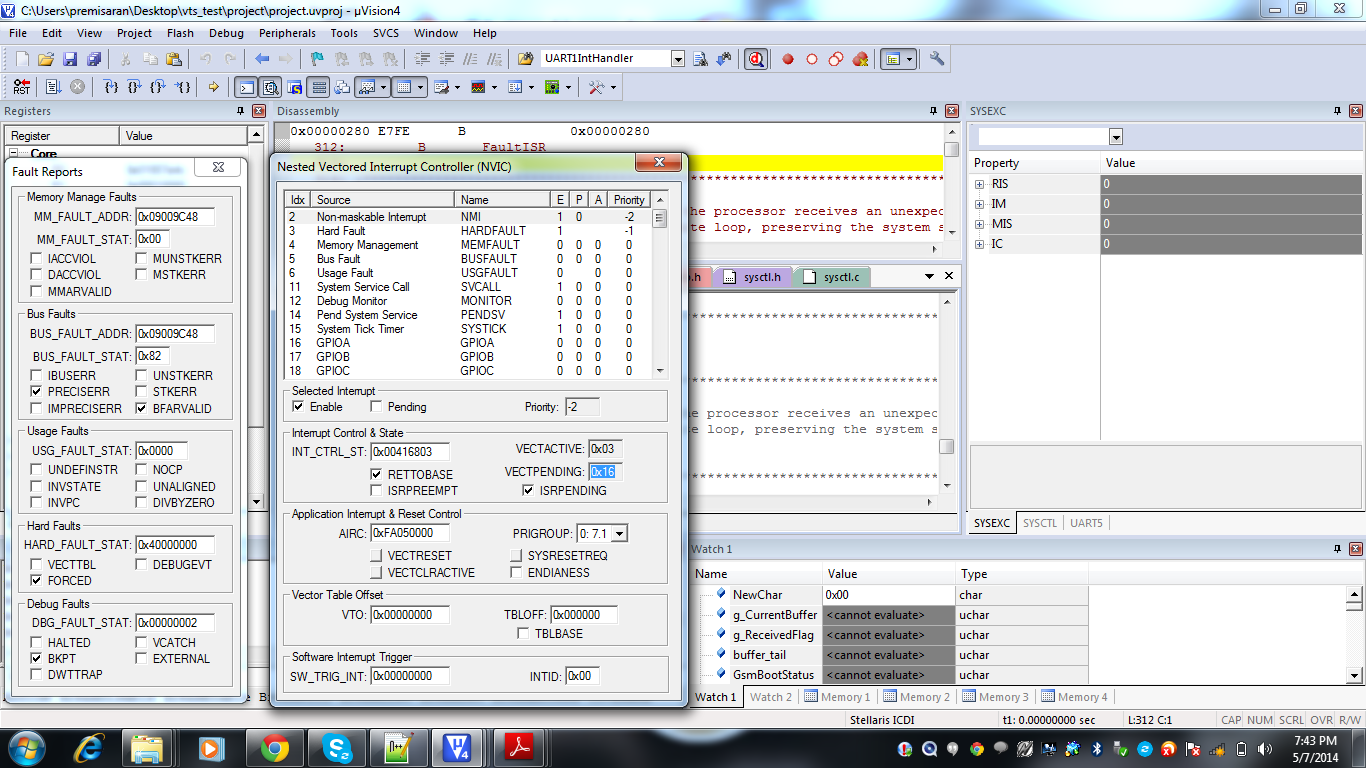Click the VTO input field
1366x768 pixels.
[x=410, y=615]
